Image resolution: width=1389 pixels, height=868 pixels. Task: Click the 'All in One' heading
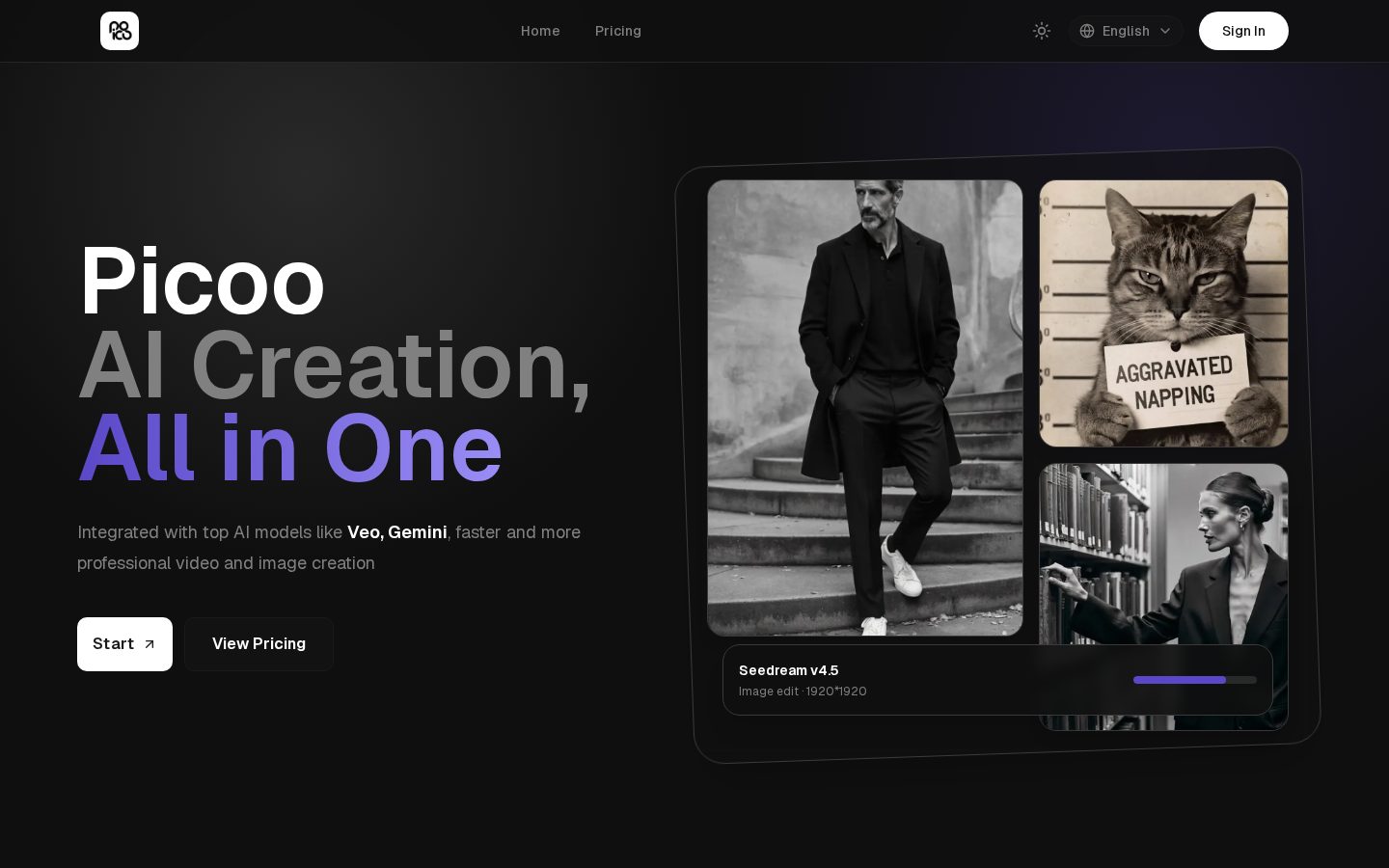tap(289, 449)
